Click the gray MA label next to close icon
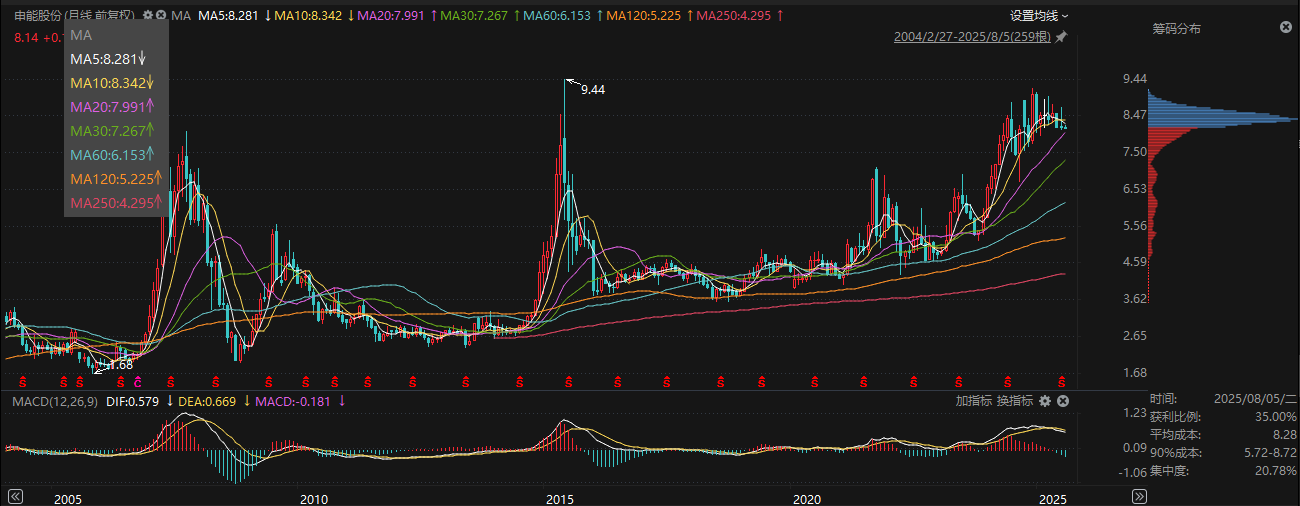The width and height of the screenshot is (1300, 506). coord(181,16)
